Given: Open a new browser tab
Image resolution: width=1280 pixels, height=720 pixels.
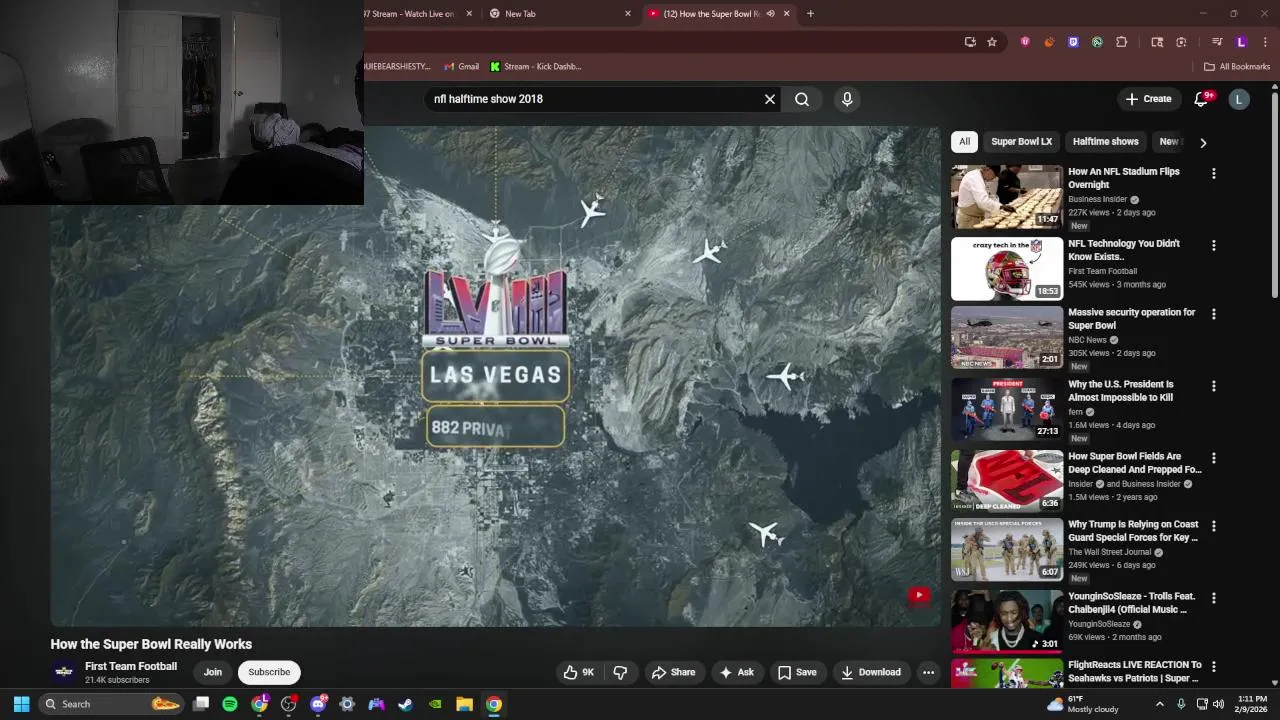Looking at the screenshot, I should pos(810,14).
